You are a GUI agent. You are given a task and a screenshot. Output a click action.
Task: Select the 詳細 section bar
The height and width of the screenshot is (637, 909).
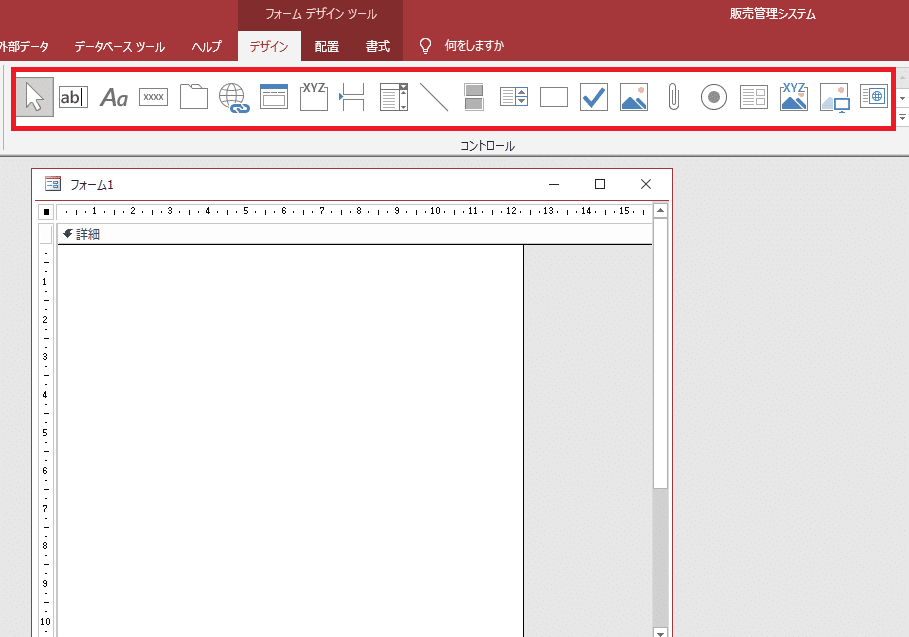point(355,234)
